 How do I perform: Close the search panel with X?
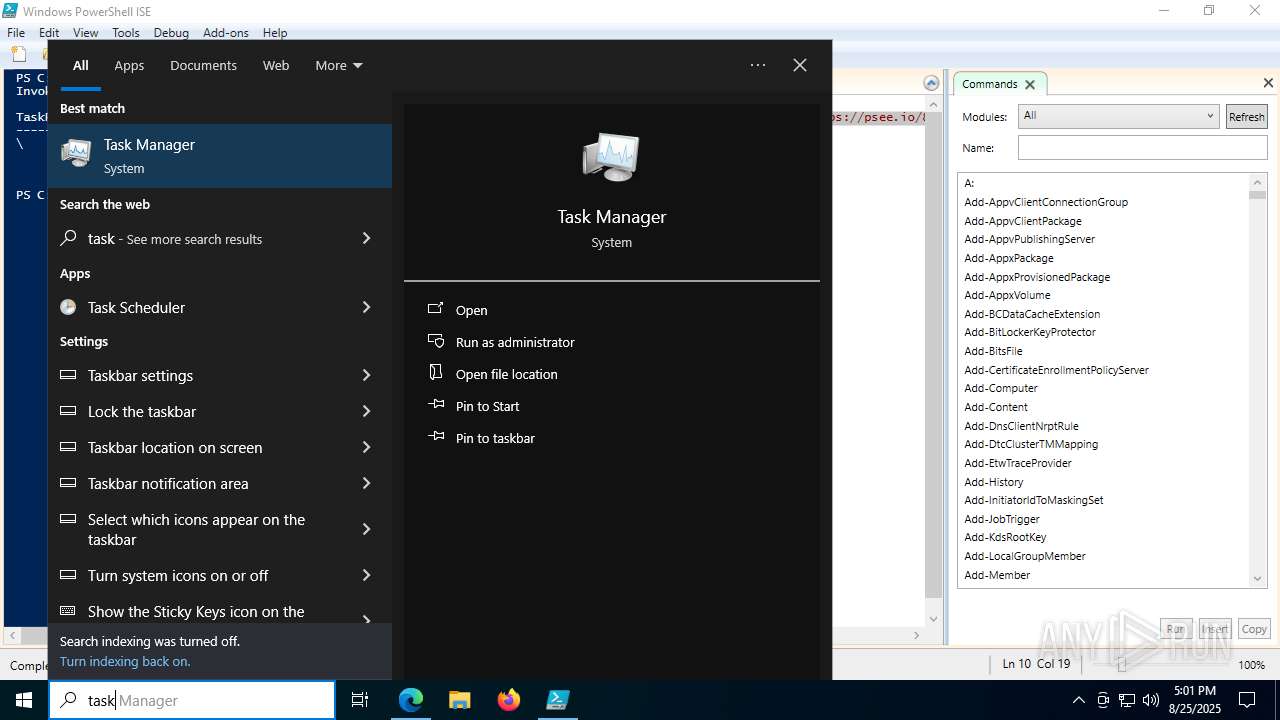(800, 65)
